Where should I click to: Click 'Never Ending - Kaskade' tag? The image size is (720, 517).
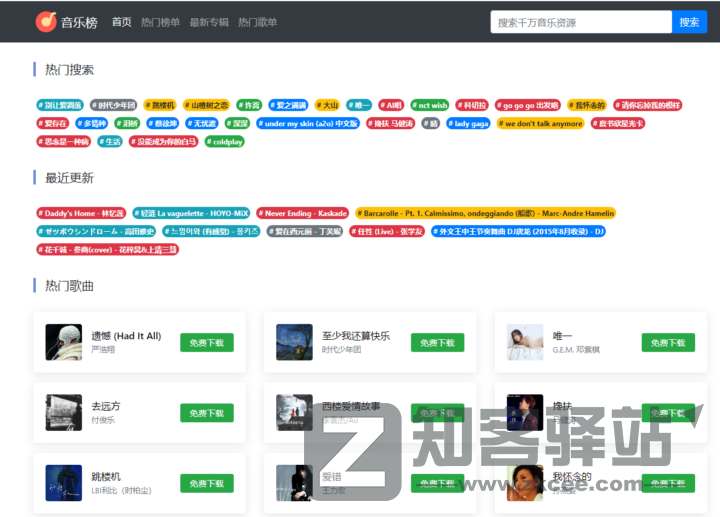[x=303, y=213]
